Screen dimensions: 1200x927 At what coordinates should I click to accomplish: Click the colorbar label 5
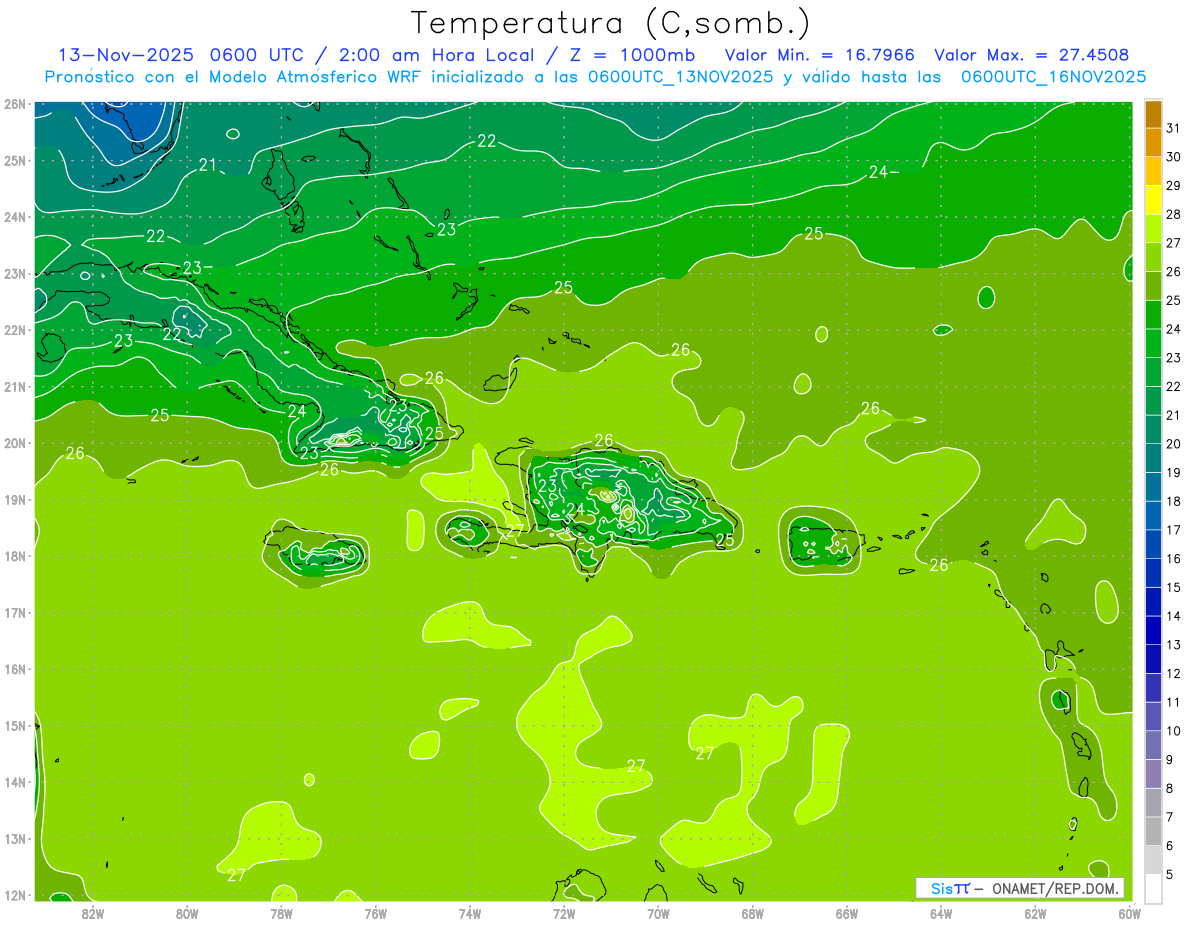point(1171,875)
